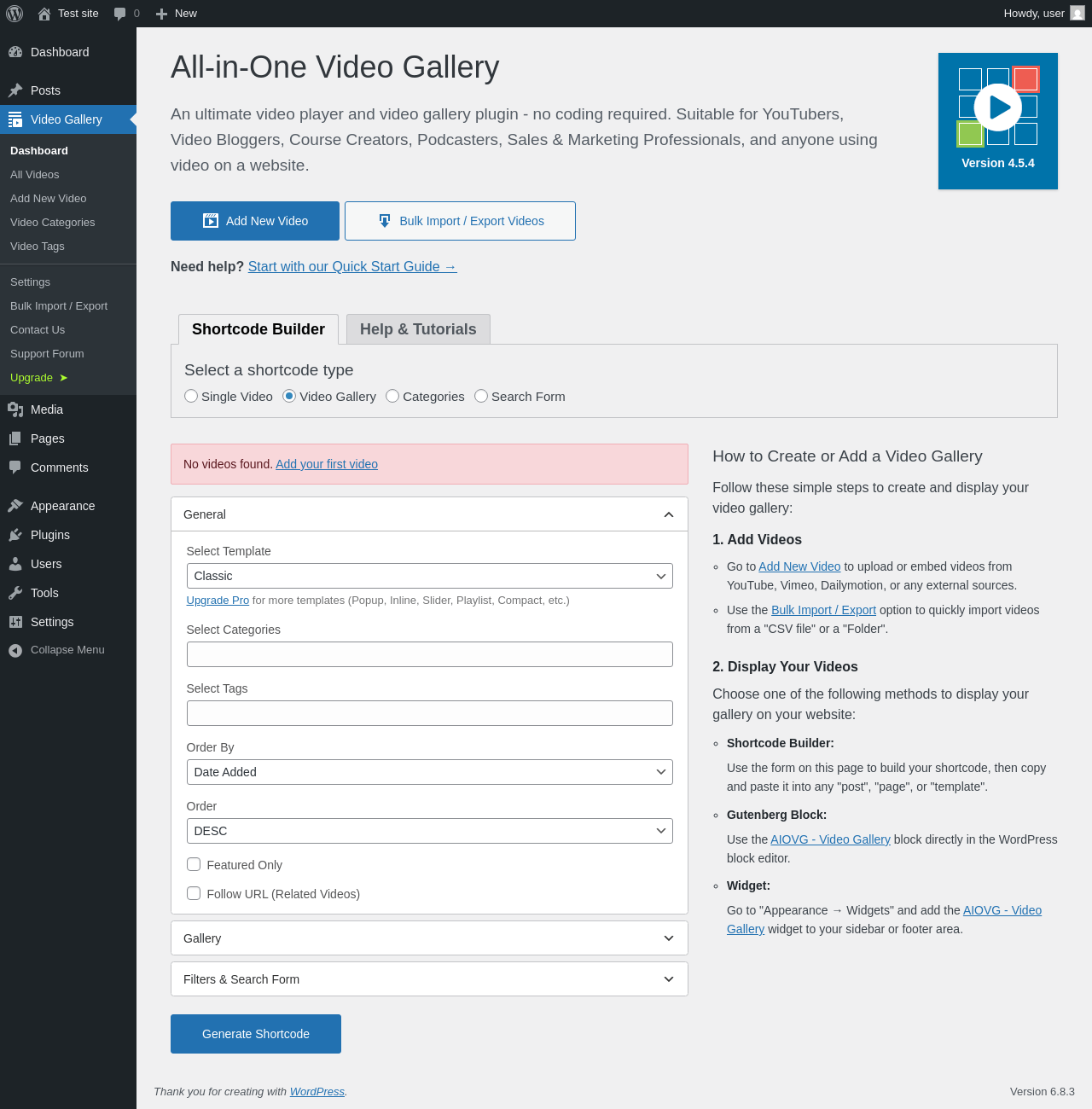Open Add New Video link in step 1
The height and width of the screenshot is (1109, 1092).
(x=799, y=566)
